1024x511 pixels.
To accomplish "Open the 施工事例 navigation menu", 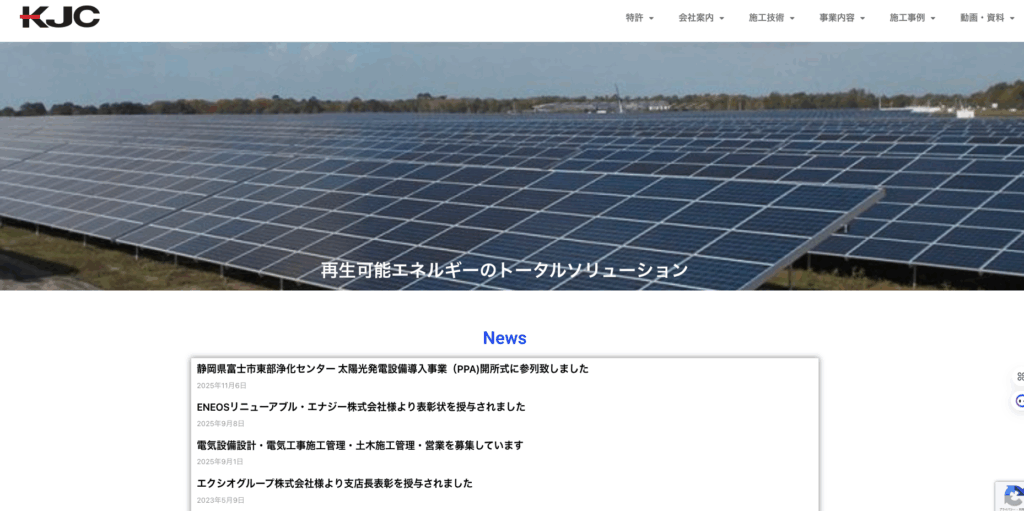I will (912, 18).
